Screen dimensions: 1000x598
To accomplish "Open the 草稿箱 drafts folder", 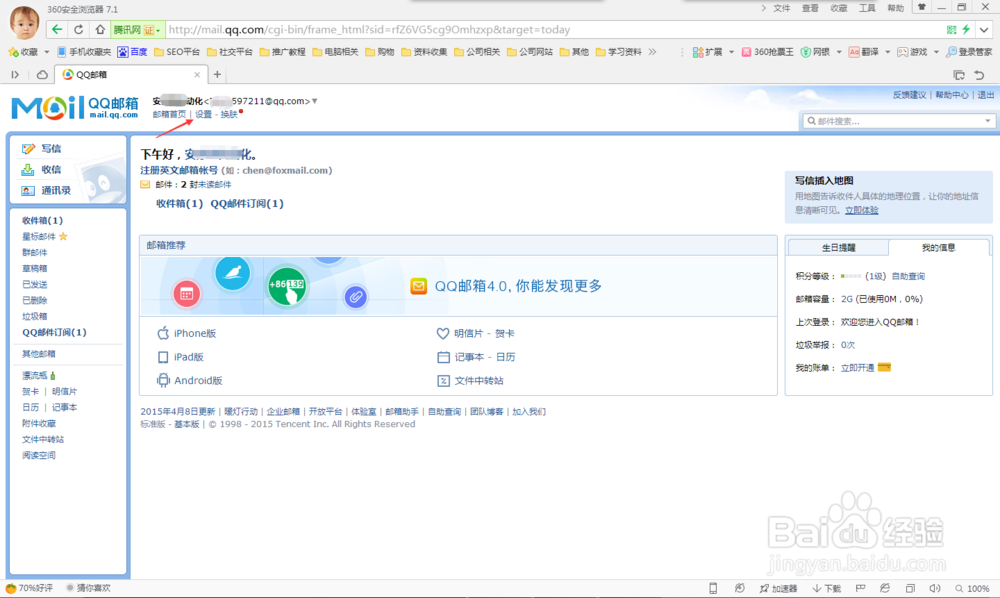I will coord(34,268).
